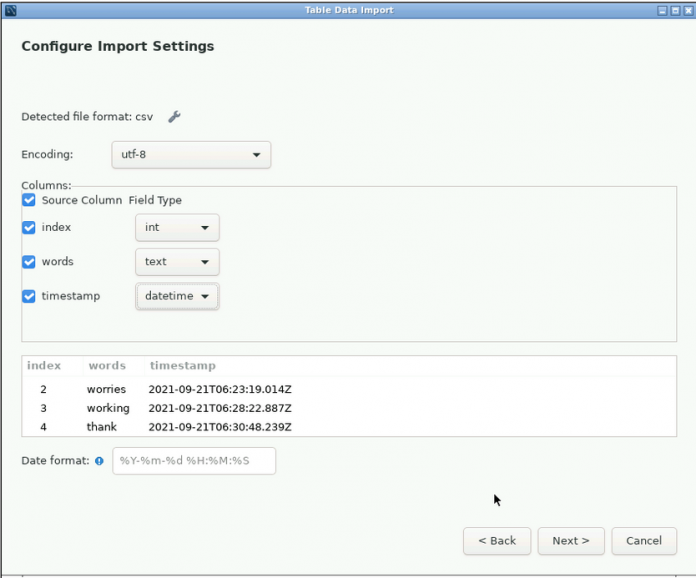Click the words header in preview table
Screen dimensions: 696x578
107,366
